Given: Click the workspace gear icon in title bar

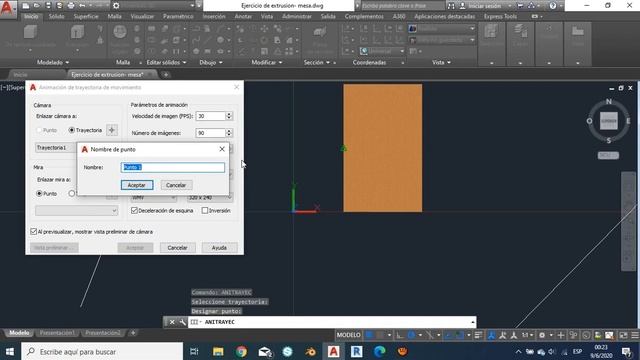Looking at the screenshot, I should click(x=116, y=6).
